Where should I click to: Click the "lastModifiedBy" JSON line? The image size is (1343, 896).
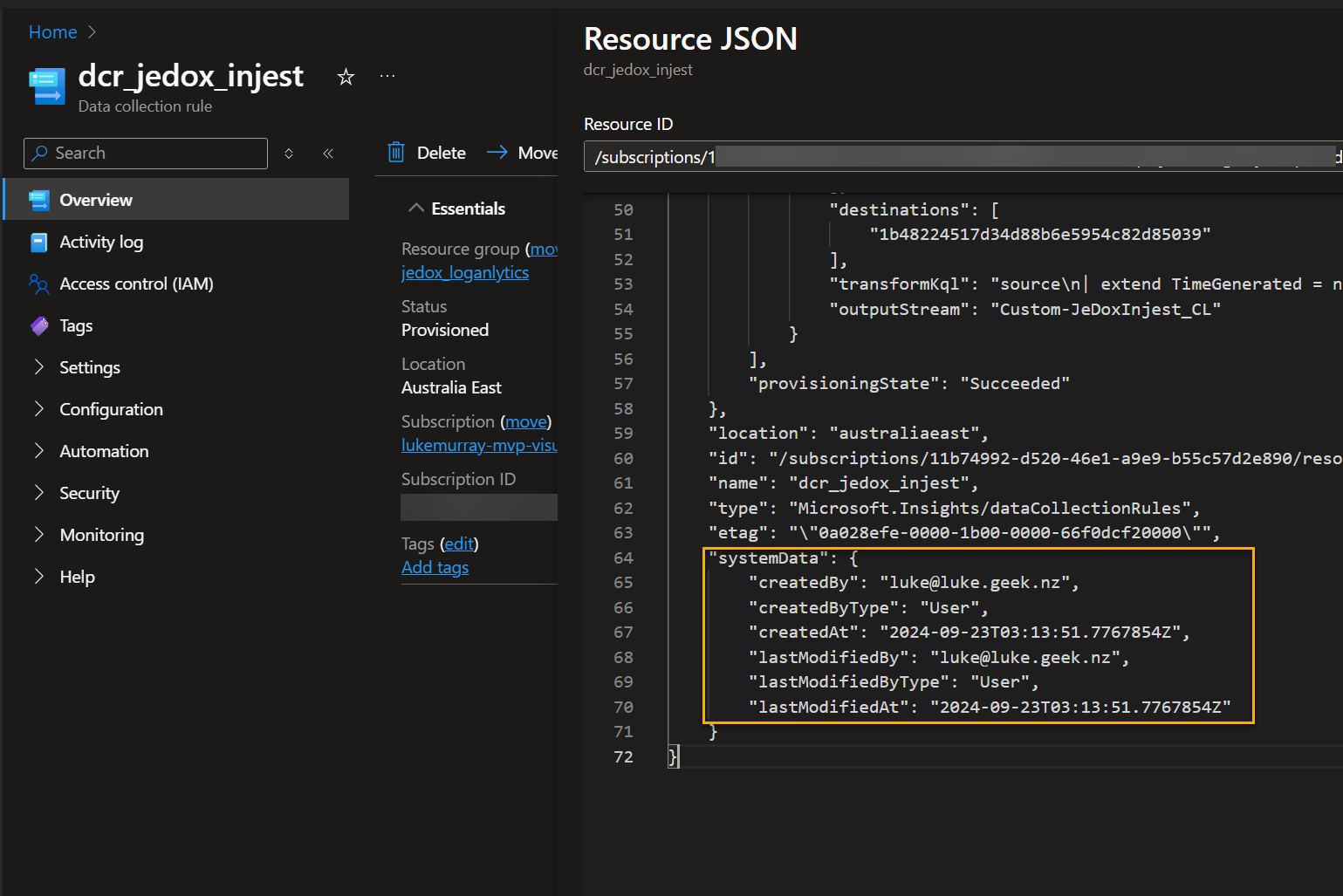tap(939, 657)
